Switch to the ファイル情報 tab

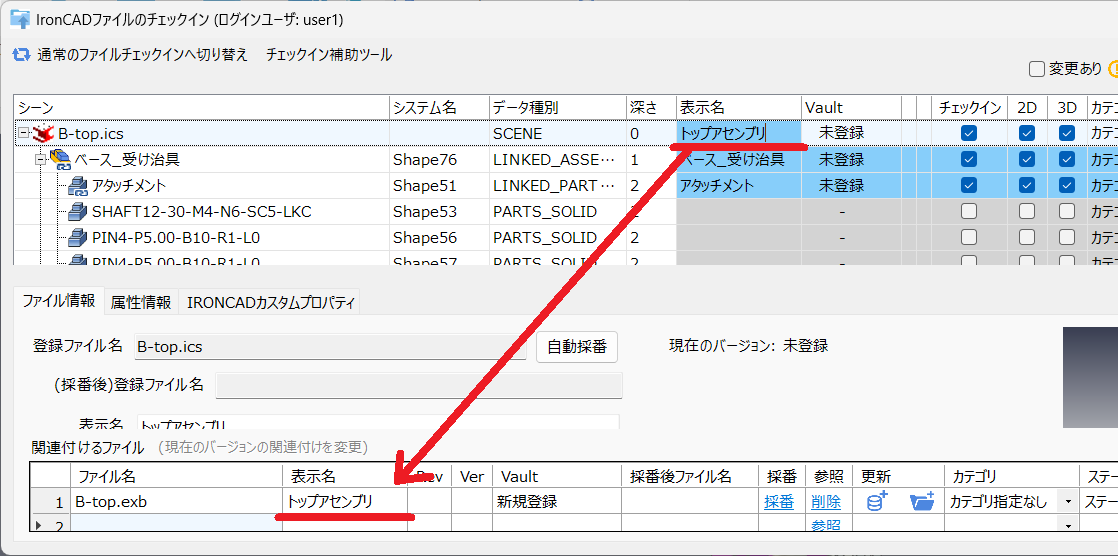58,301
